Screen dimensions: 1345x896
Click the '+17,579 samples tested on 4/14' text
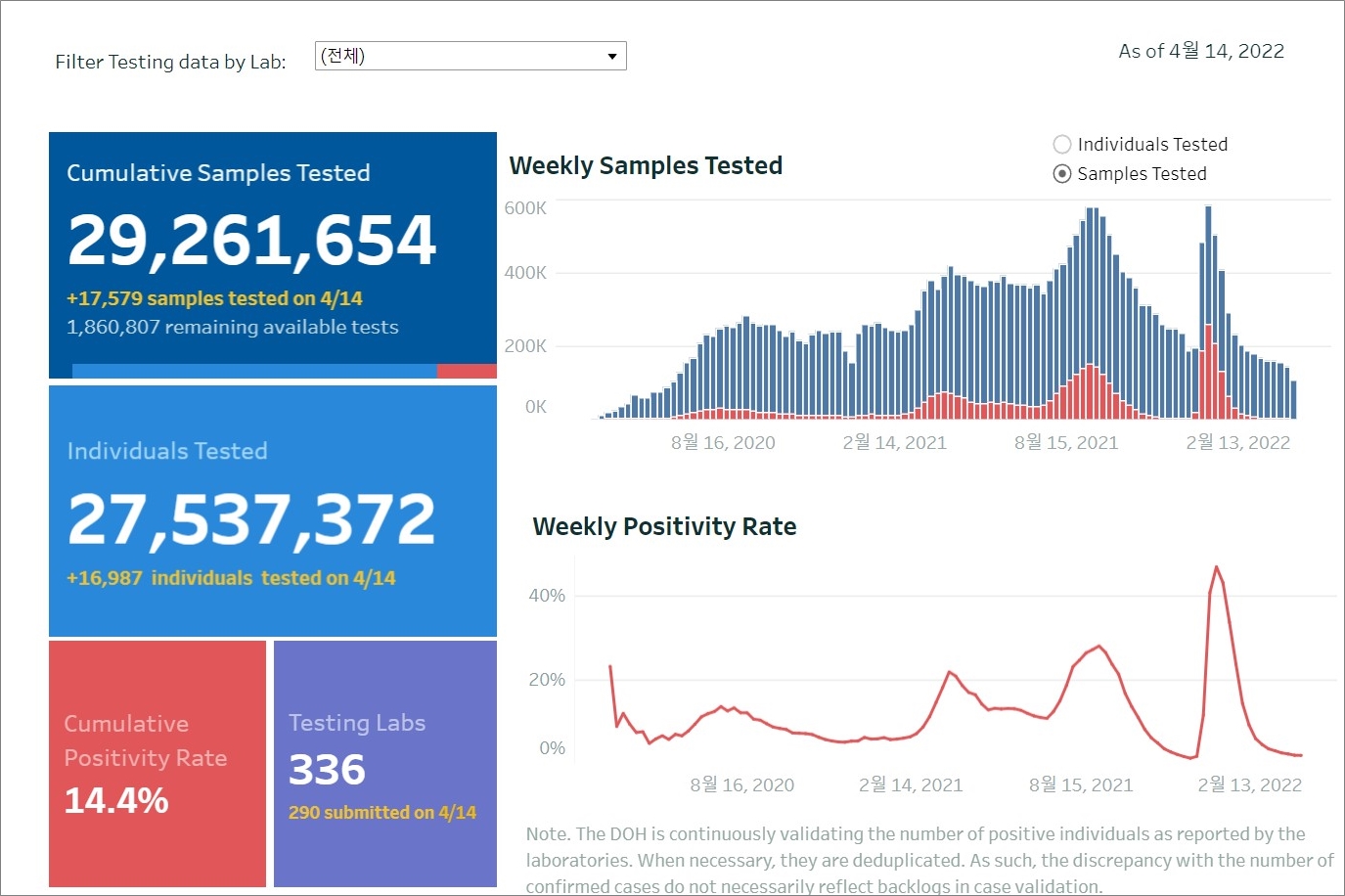[x=214, y=298]
